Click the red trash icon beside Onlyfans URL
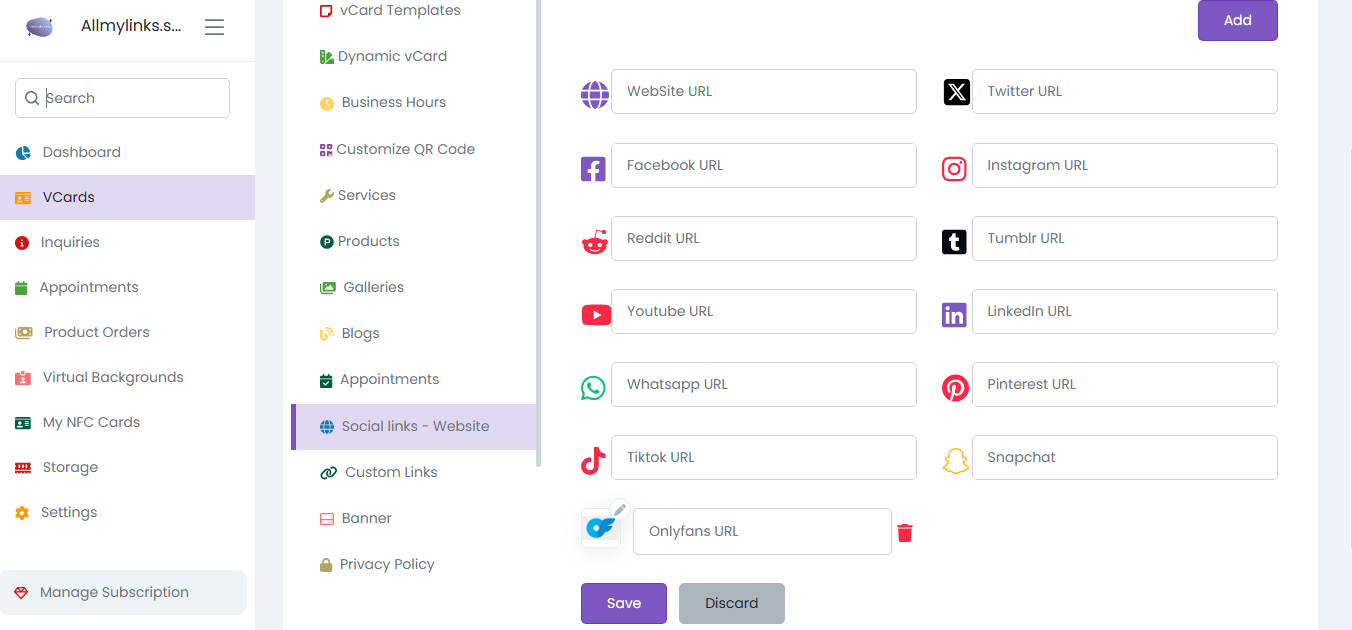This screenshot has height=630, width=1352. click(905, 533)
